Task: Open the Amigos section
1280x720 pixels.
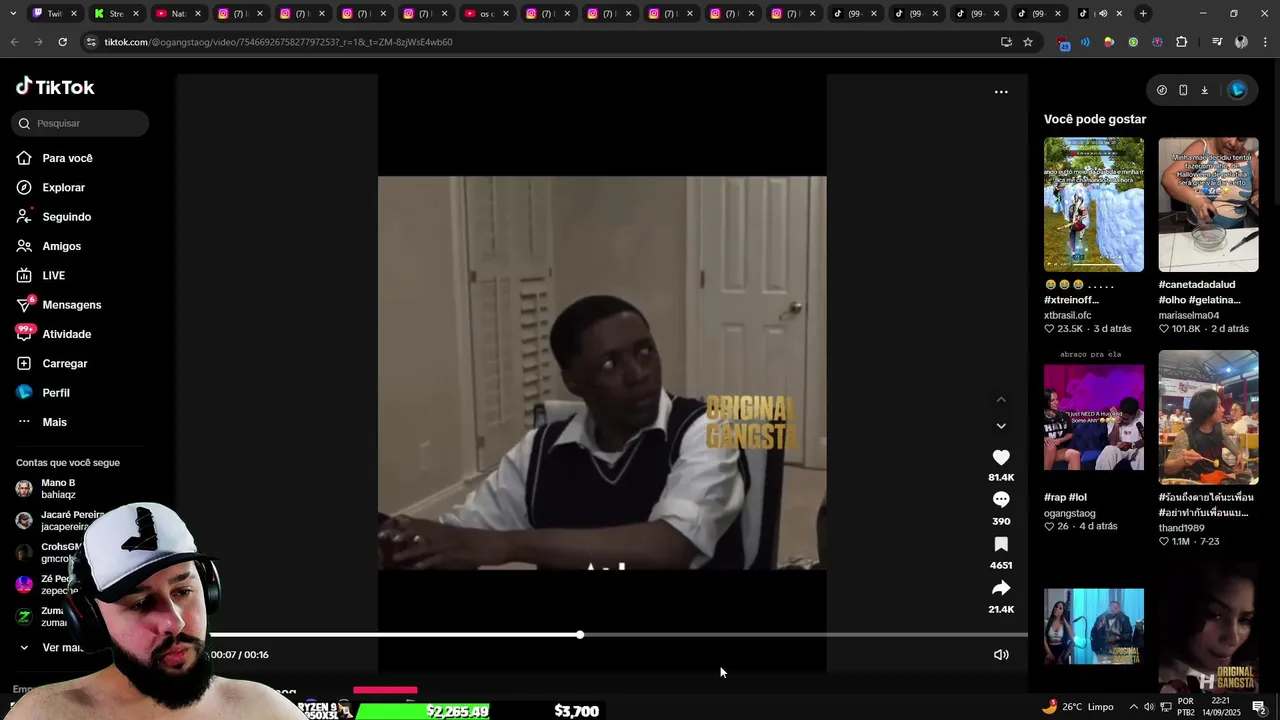Action: (61, 246)
